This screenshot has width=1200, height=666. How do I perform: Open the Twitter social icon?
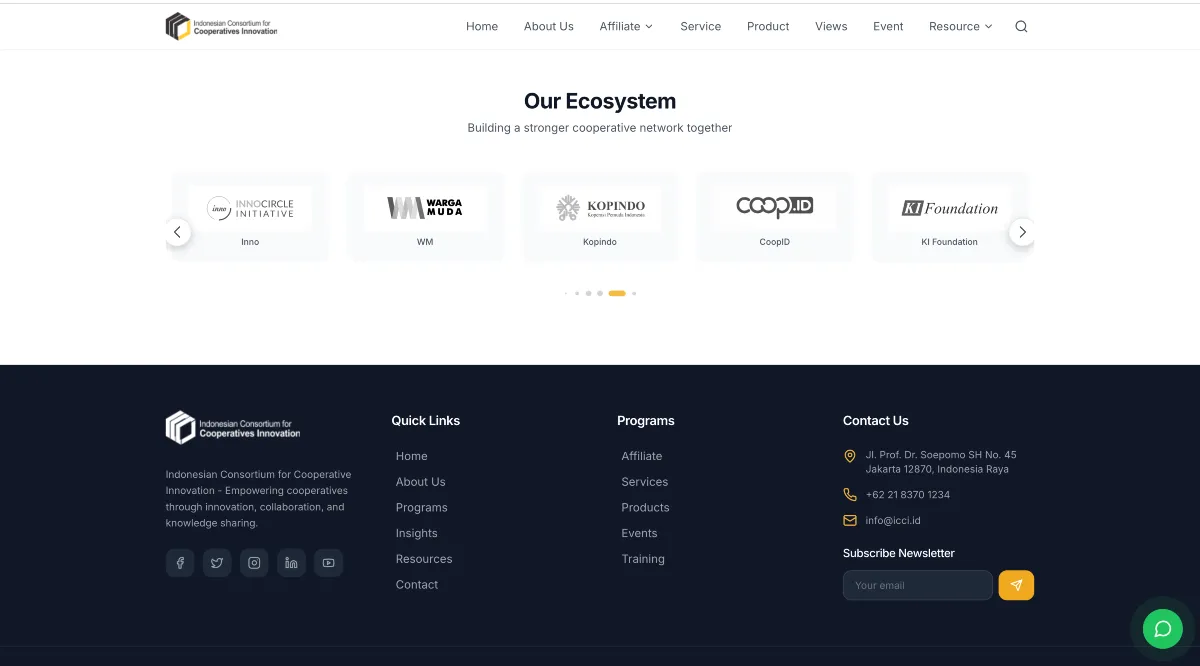[217, 563]
